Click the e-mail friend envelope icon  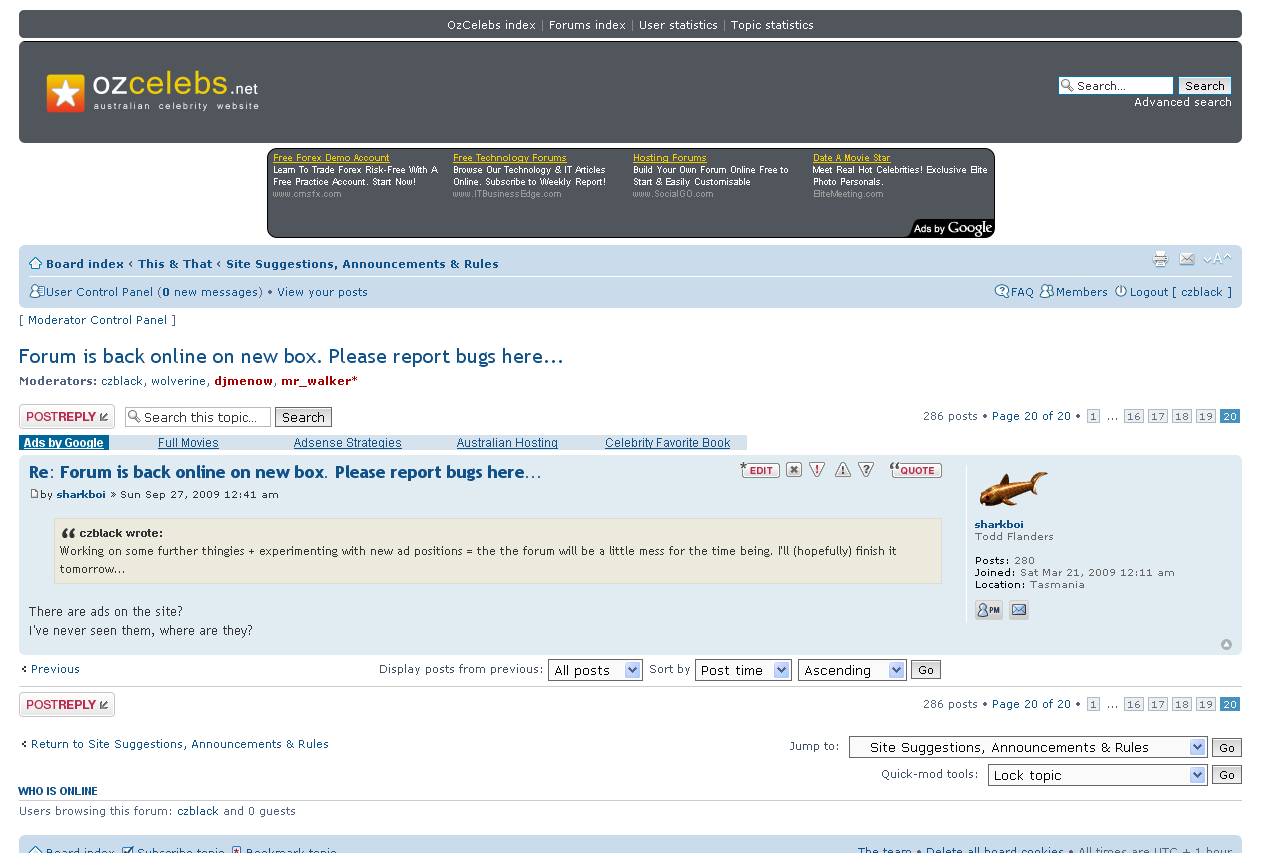coord(1187,260)
